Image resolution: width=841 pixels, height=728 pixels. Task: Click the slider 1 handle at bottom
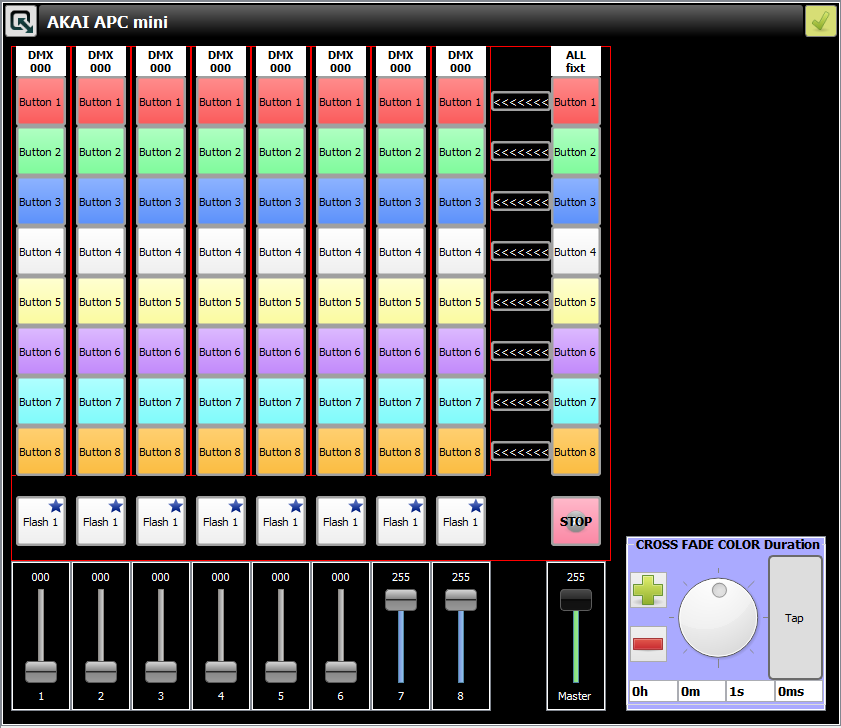(x=41, y=671)
